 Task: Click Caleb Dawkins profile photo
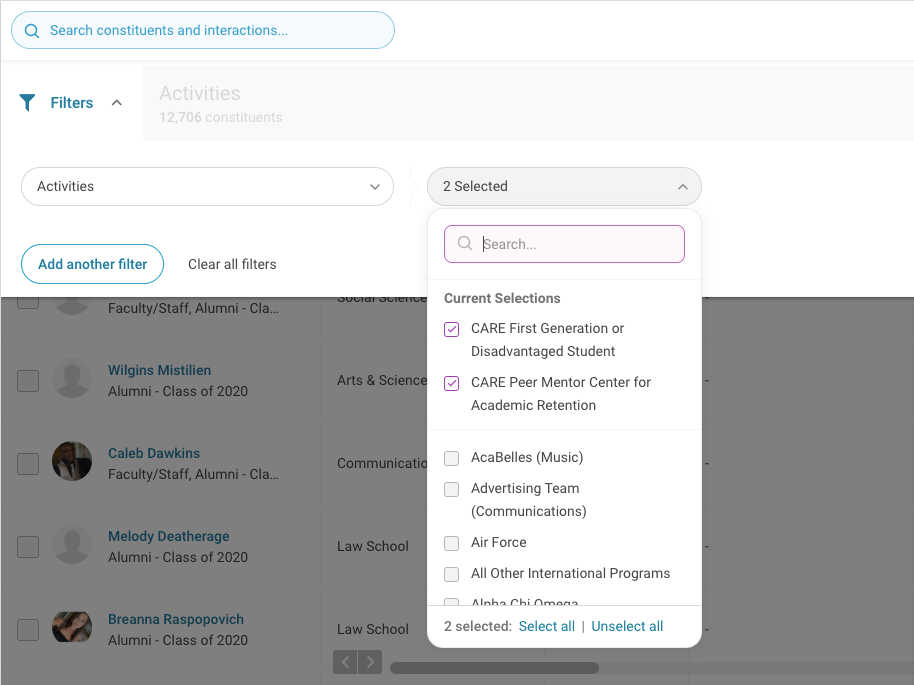(72, 461)
